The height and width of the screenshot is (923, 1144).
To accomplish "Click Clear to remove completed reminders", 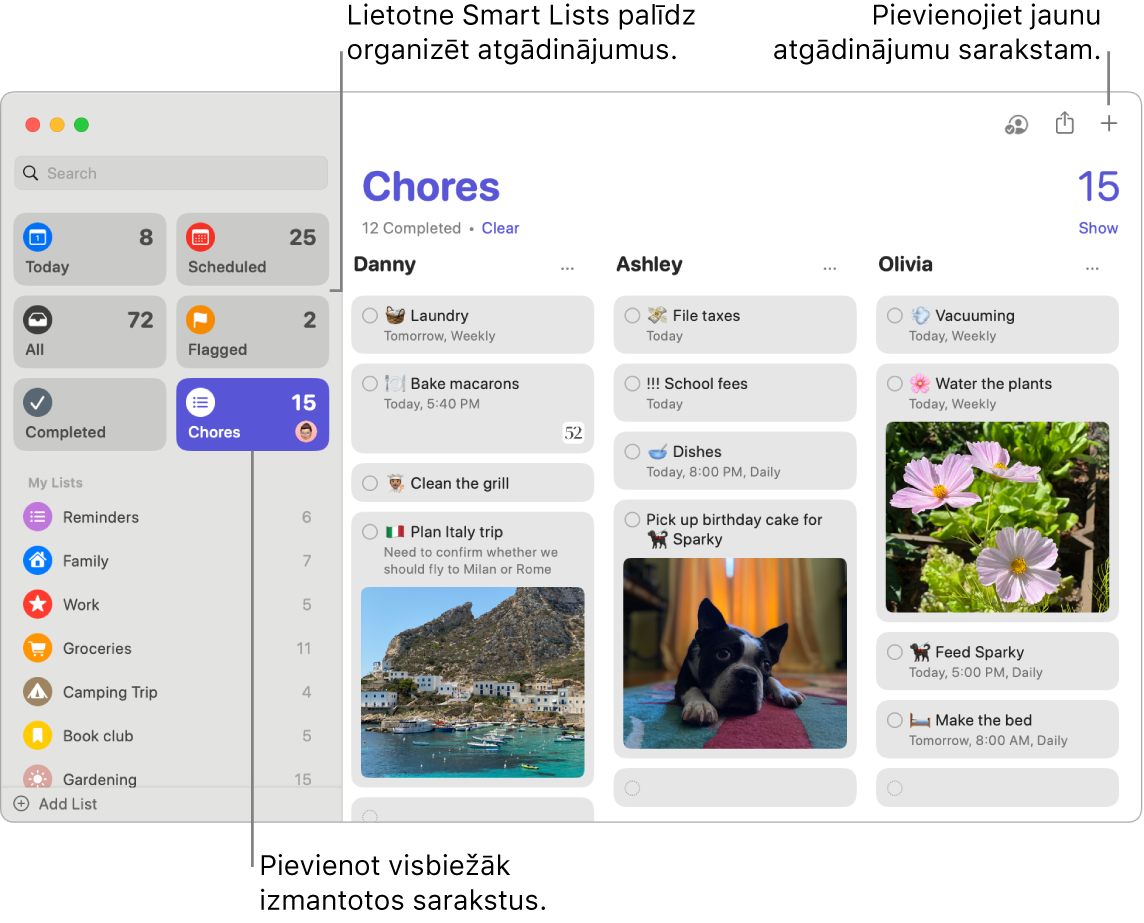I will pos(500,227).
